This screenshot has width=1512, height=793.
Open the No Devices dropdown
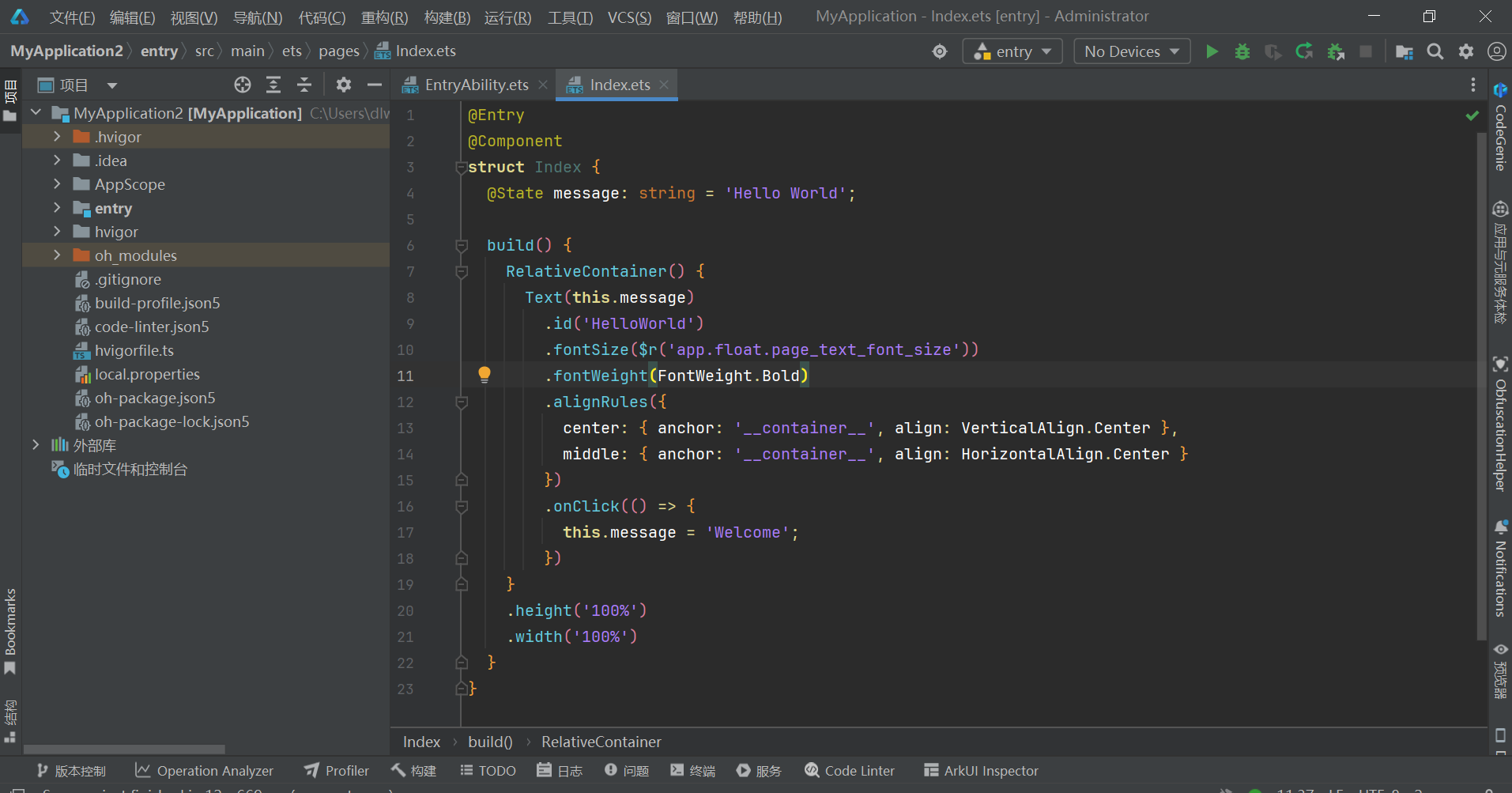(x=1132, y=51)
